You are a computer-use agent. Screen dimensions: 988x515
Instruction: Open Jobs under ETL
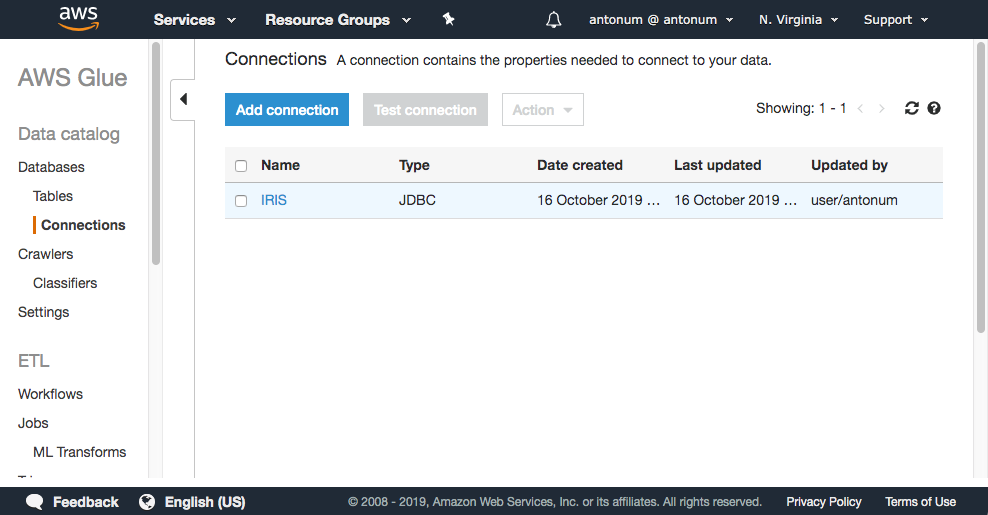point(33,423)
